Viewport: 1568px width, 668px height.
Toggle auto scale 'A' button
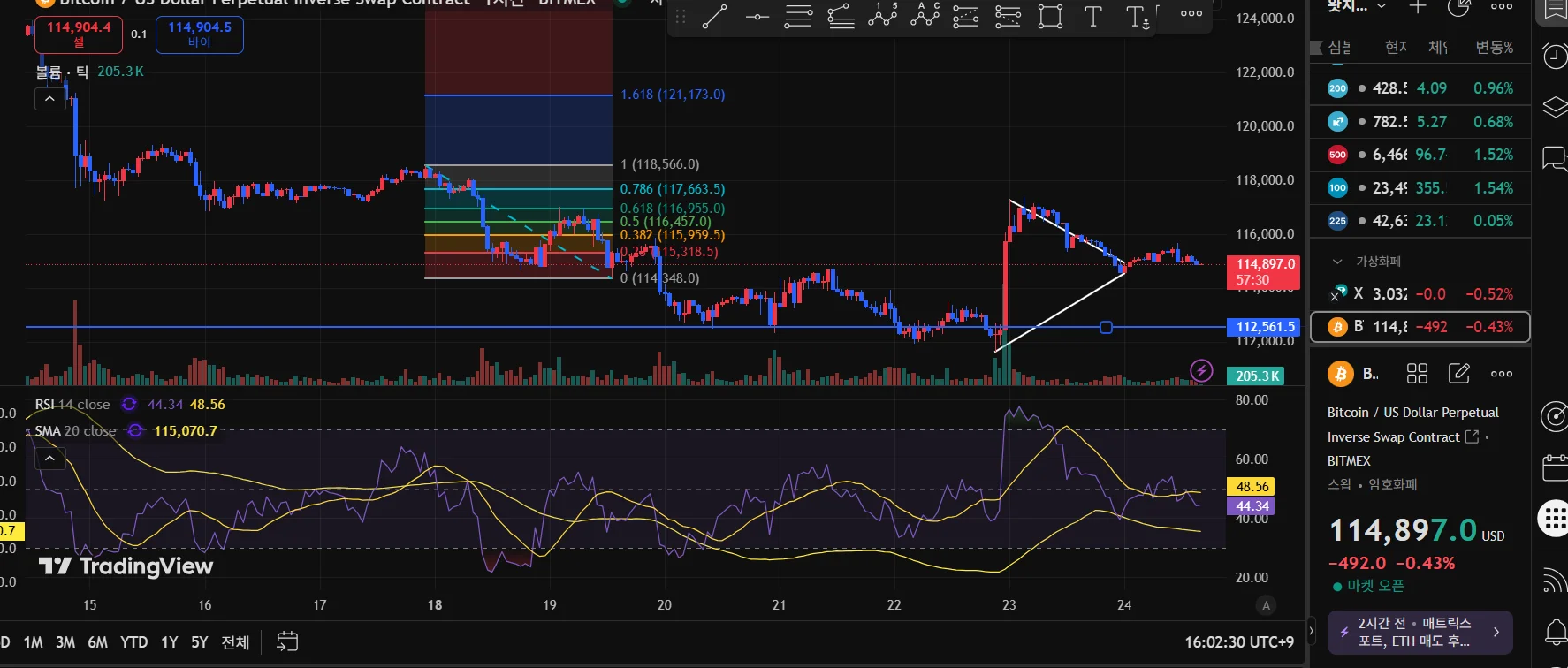pyautogui.click(x=1266, y=605)
